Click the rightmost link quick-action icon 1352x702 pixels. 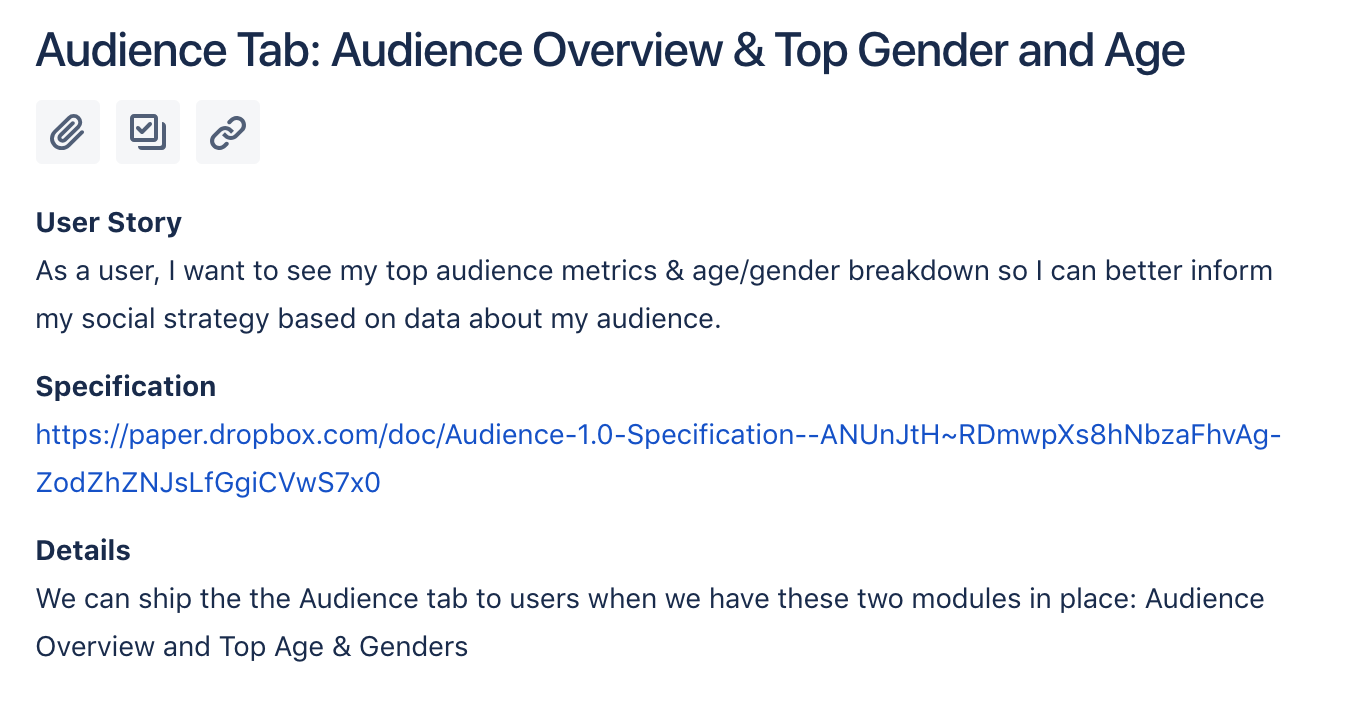(227, 131)
